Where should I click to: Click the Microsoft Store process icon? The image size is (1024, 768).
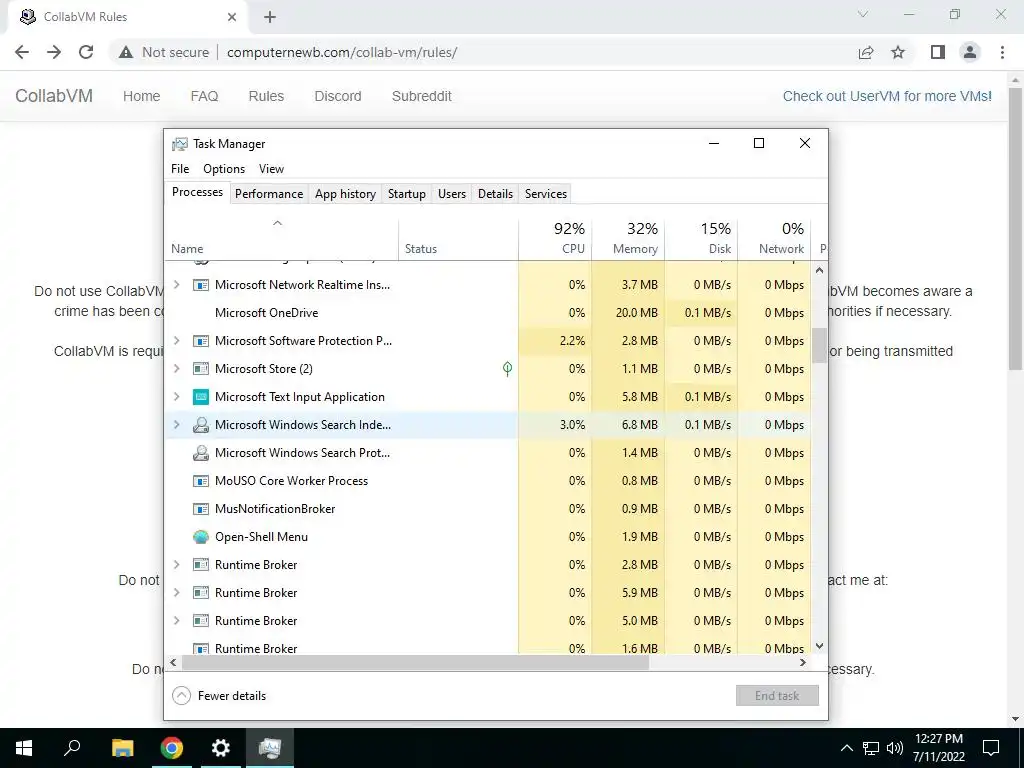click(201, 369)
